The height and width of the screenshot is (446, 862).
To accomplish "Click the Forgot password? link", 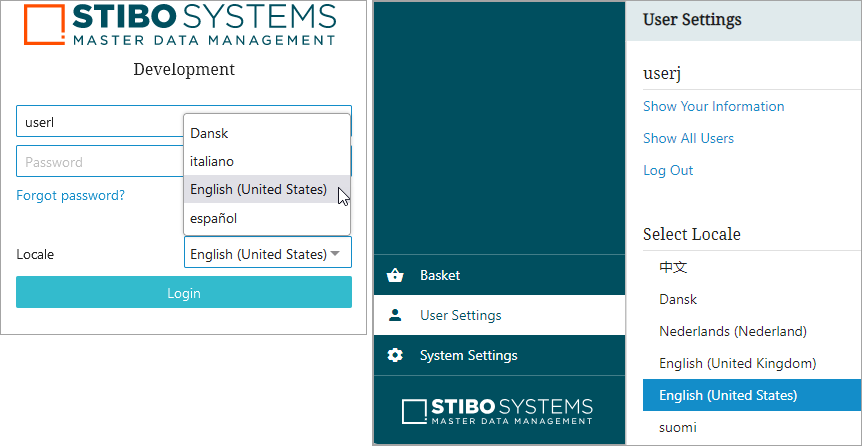I will point(70,195).
